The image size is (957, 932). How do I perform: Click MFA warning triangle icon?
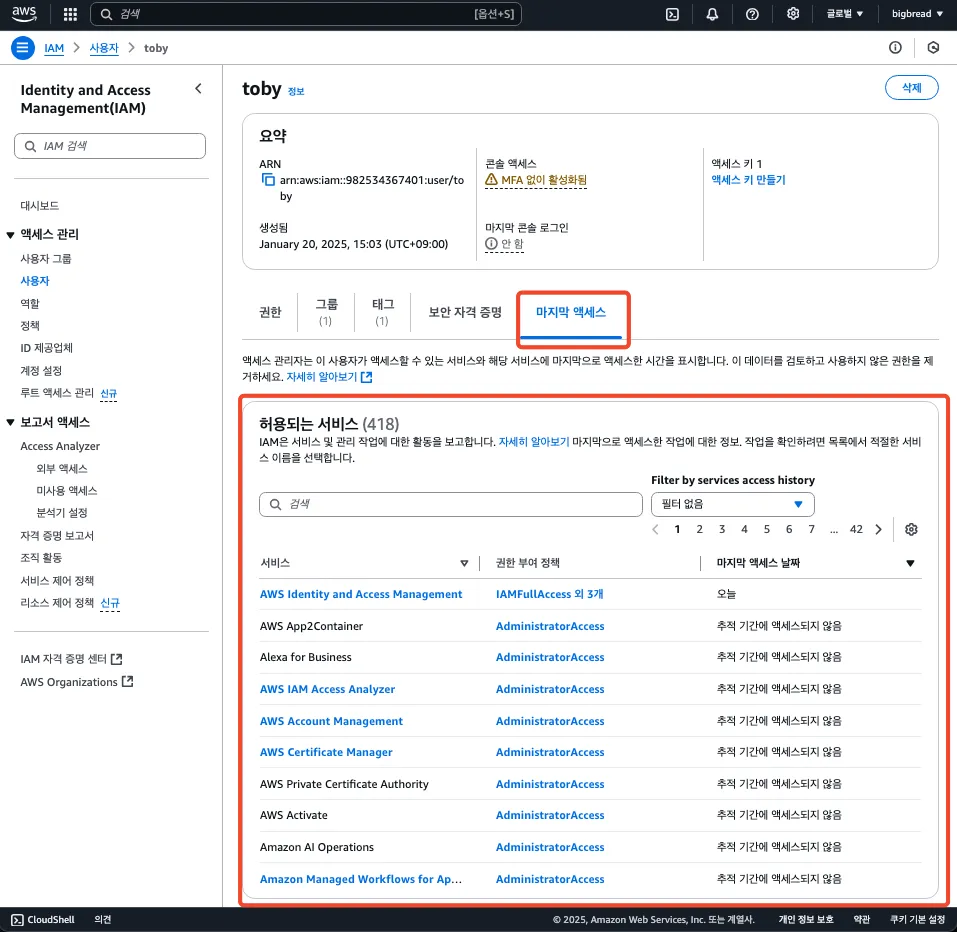(491, 179)
